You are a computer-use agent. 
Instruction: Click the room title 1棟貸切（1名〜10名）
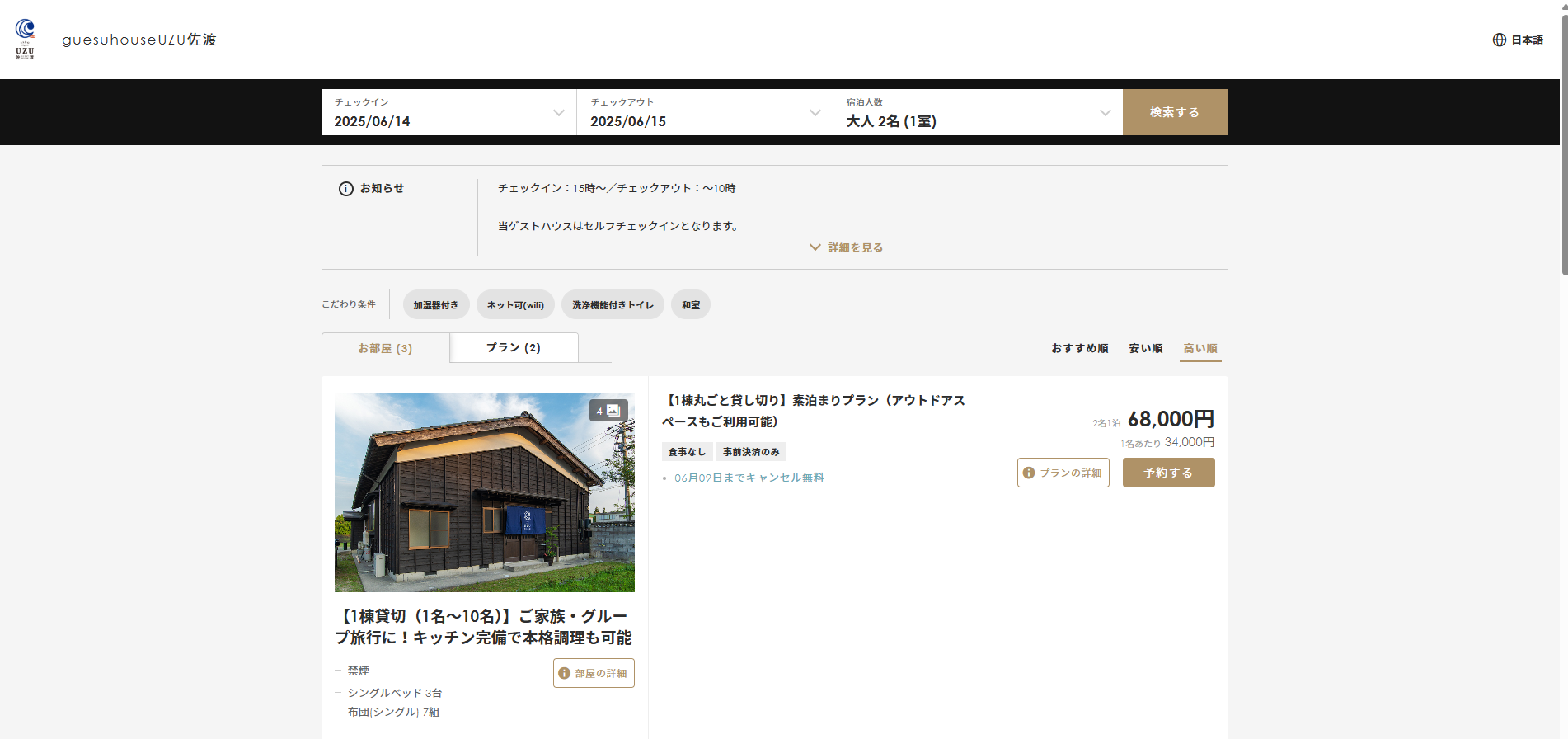(x=484, y=627)
